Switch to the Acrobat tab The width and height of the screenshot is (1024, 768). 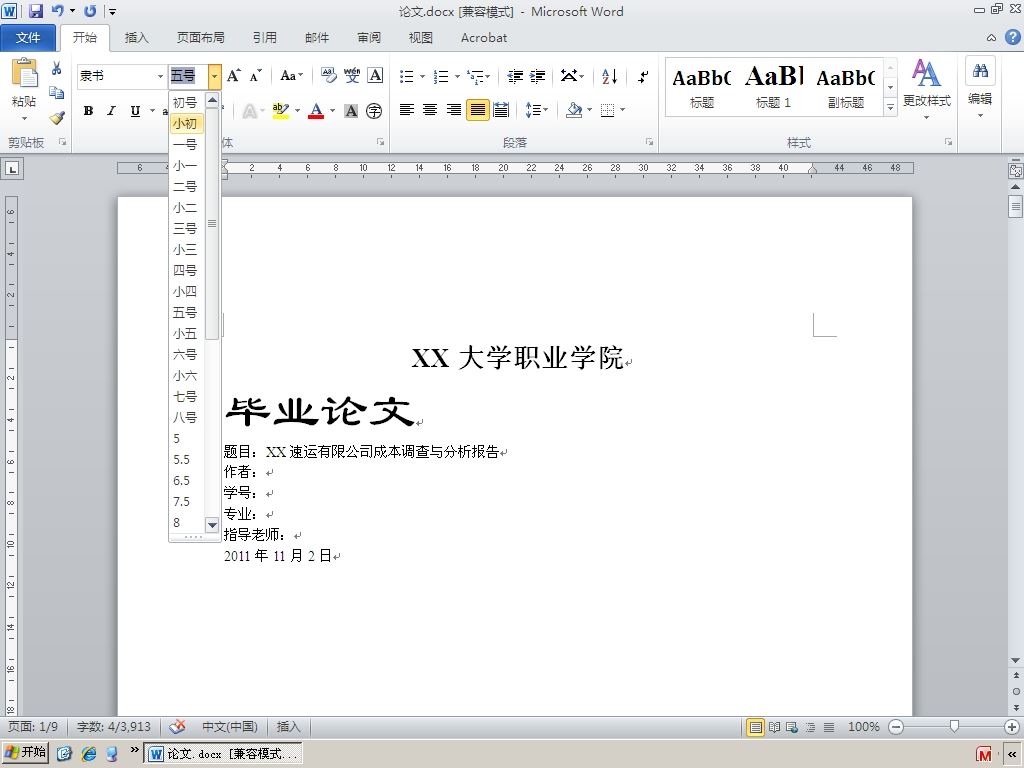click(484, 38)
